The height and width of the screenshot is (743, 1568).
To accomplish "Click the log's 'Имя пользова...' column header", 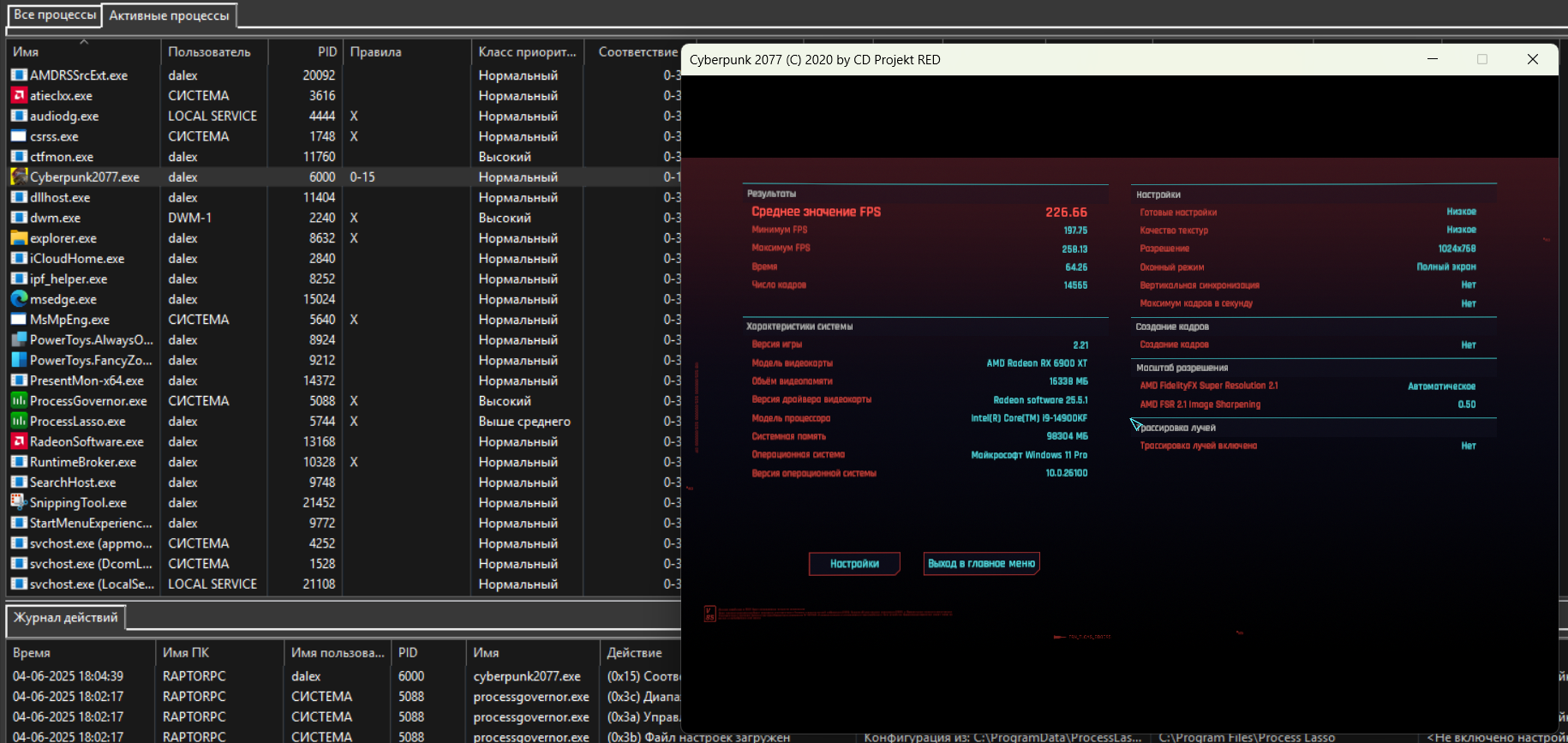I will point(338,652).
